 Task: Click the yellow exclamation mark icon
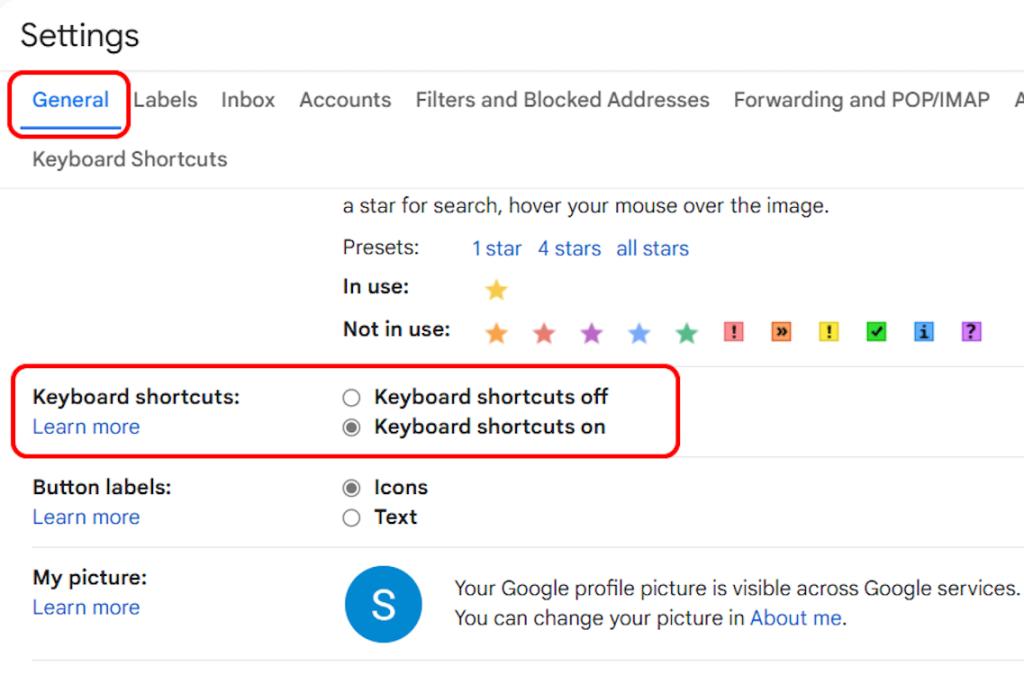(x=829, y=332)
